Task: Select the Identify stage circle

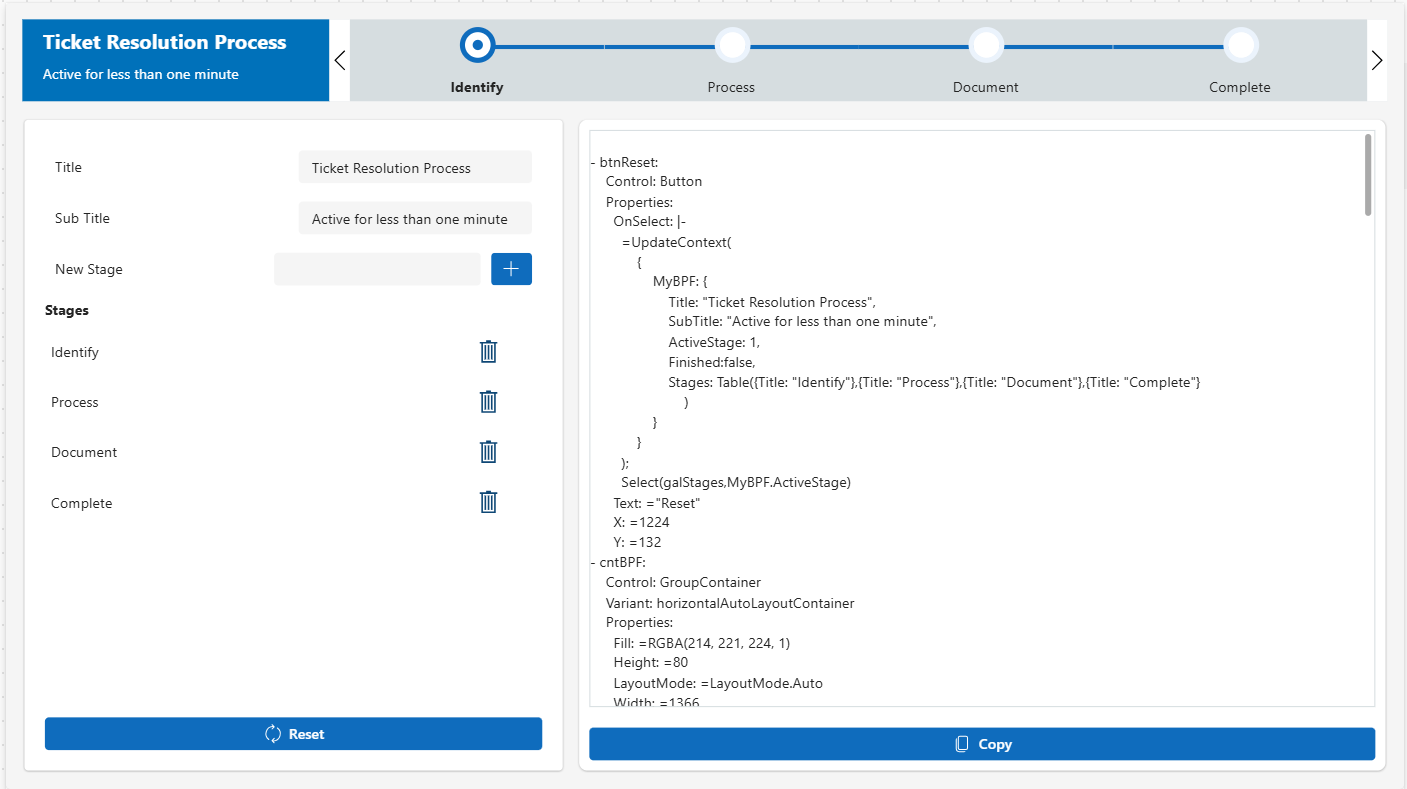Action: click(477, 45)
